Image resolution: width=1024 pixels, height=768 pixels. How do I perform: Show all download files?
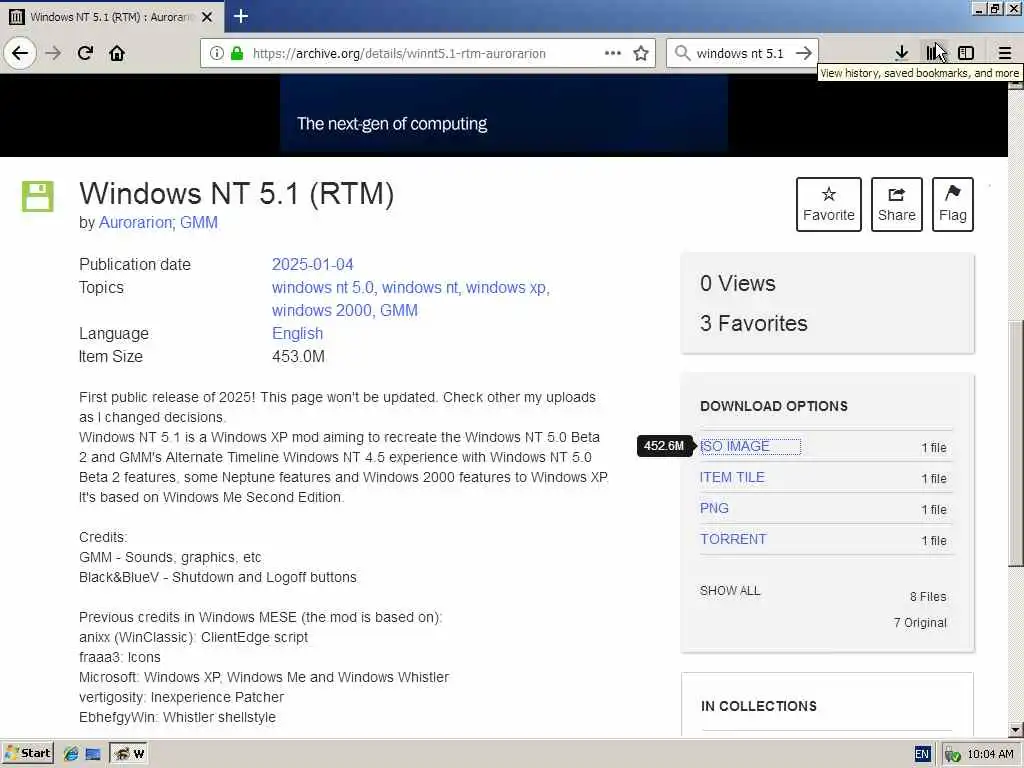tap(729, 591)
